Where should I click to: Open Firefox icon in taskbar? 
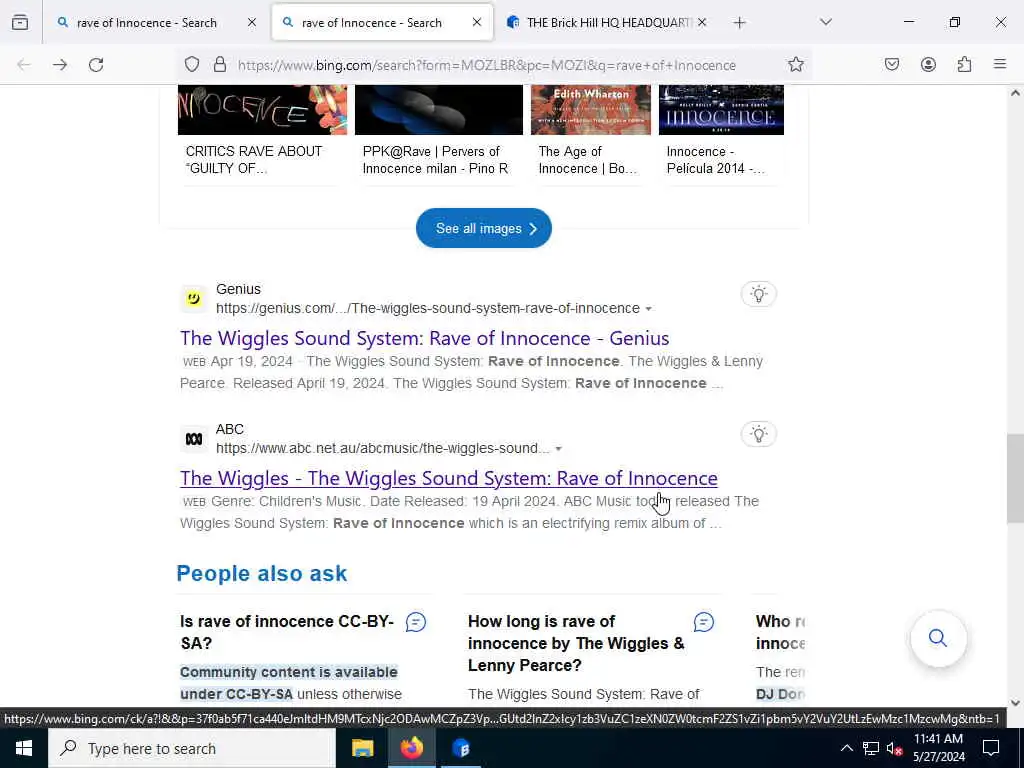pyautogui.click(x=411, y=748)
